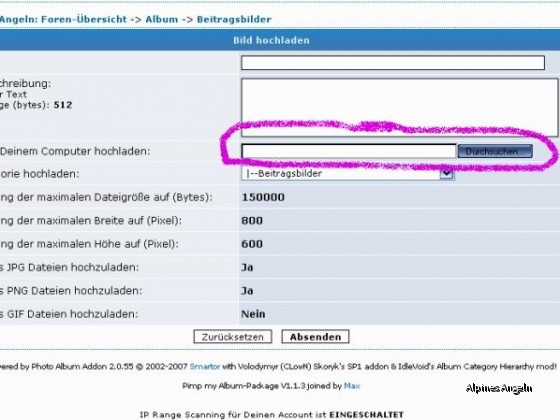Select the Nein value for GIF files
The height and width of the screenshot is (420, 560).
(253, 314)
